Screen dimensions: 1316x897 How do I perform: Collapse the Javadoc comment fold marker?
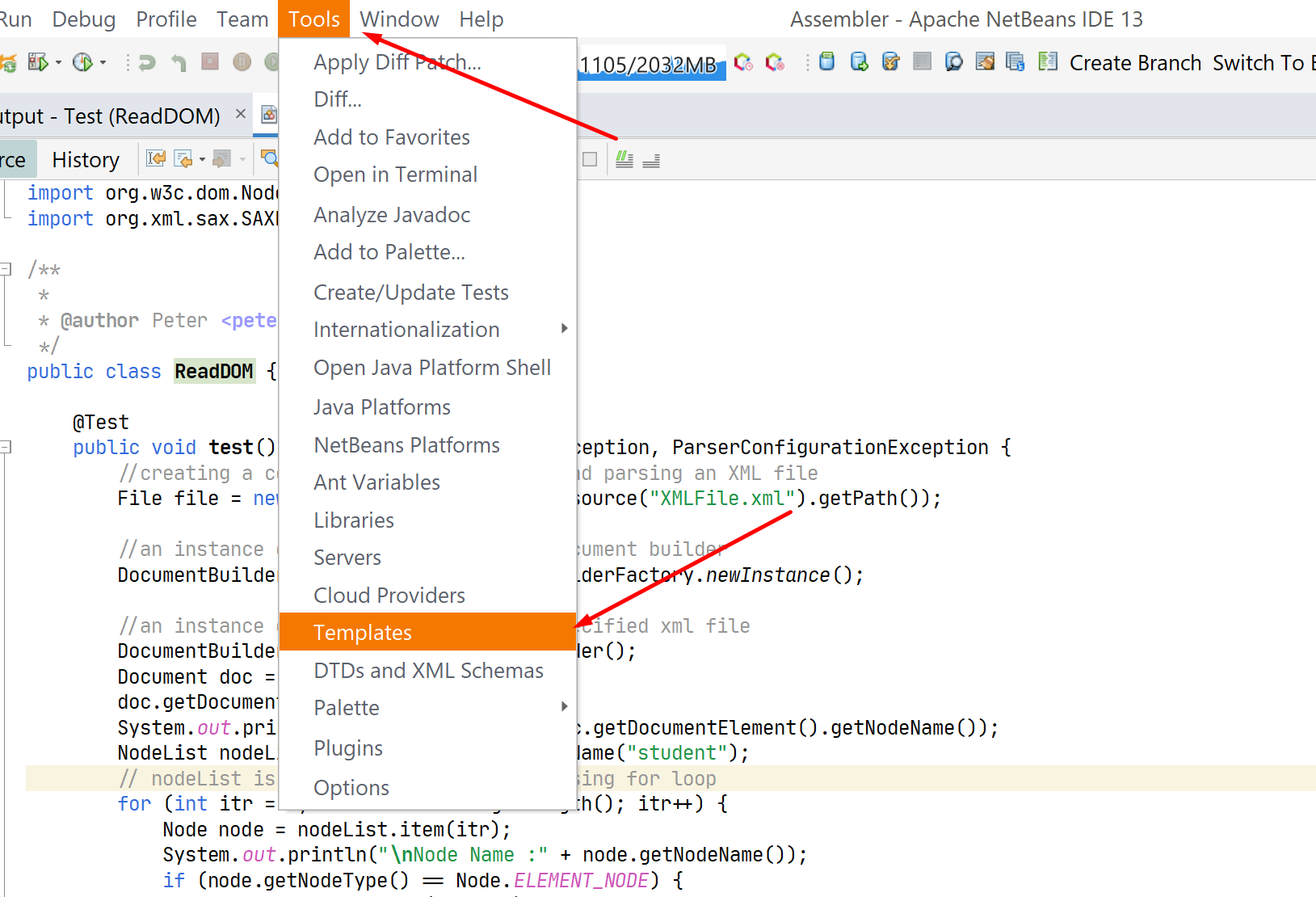6,269
